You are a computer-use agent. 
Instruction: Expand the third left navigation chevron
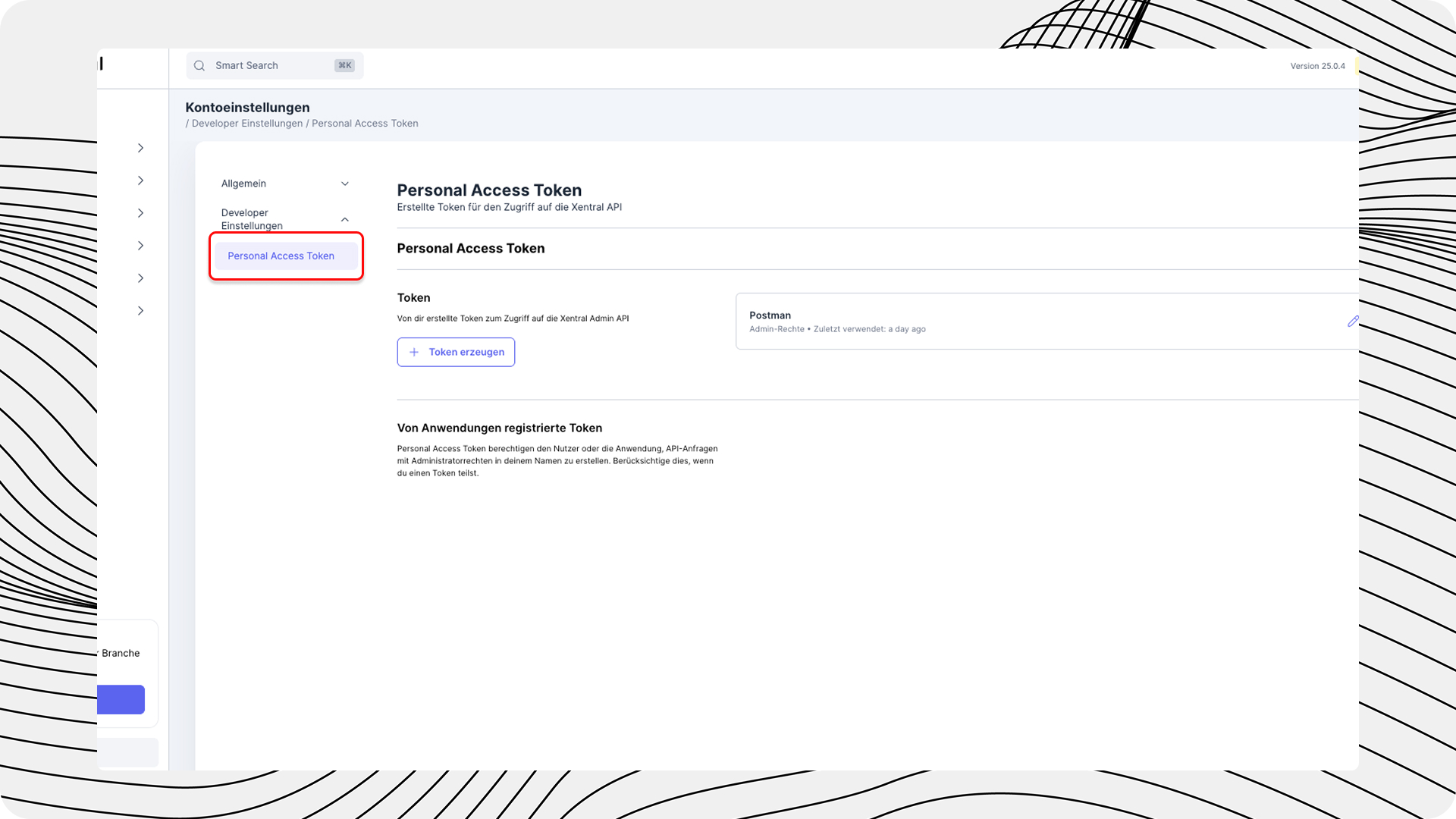[x=140, y=213]
